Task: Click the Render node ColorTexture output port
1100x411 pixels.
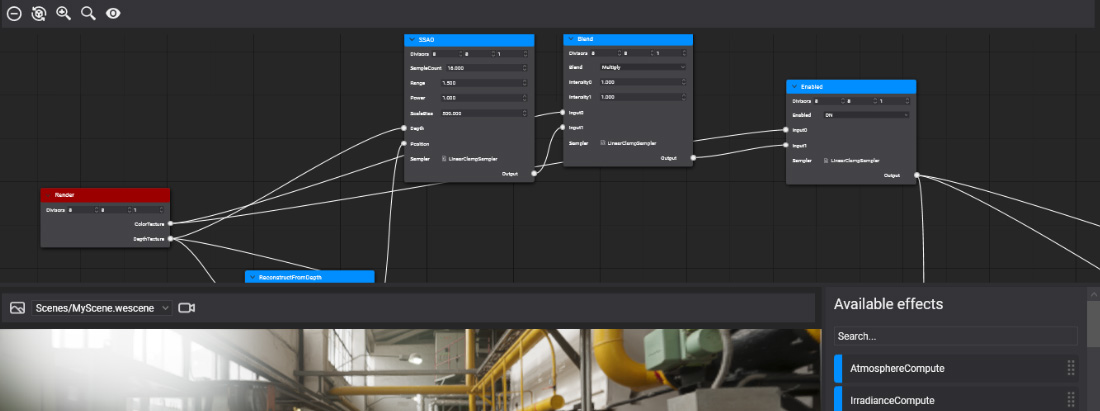Action: pos(171,224)
